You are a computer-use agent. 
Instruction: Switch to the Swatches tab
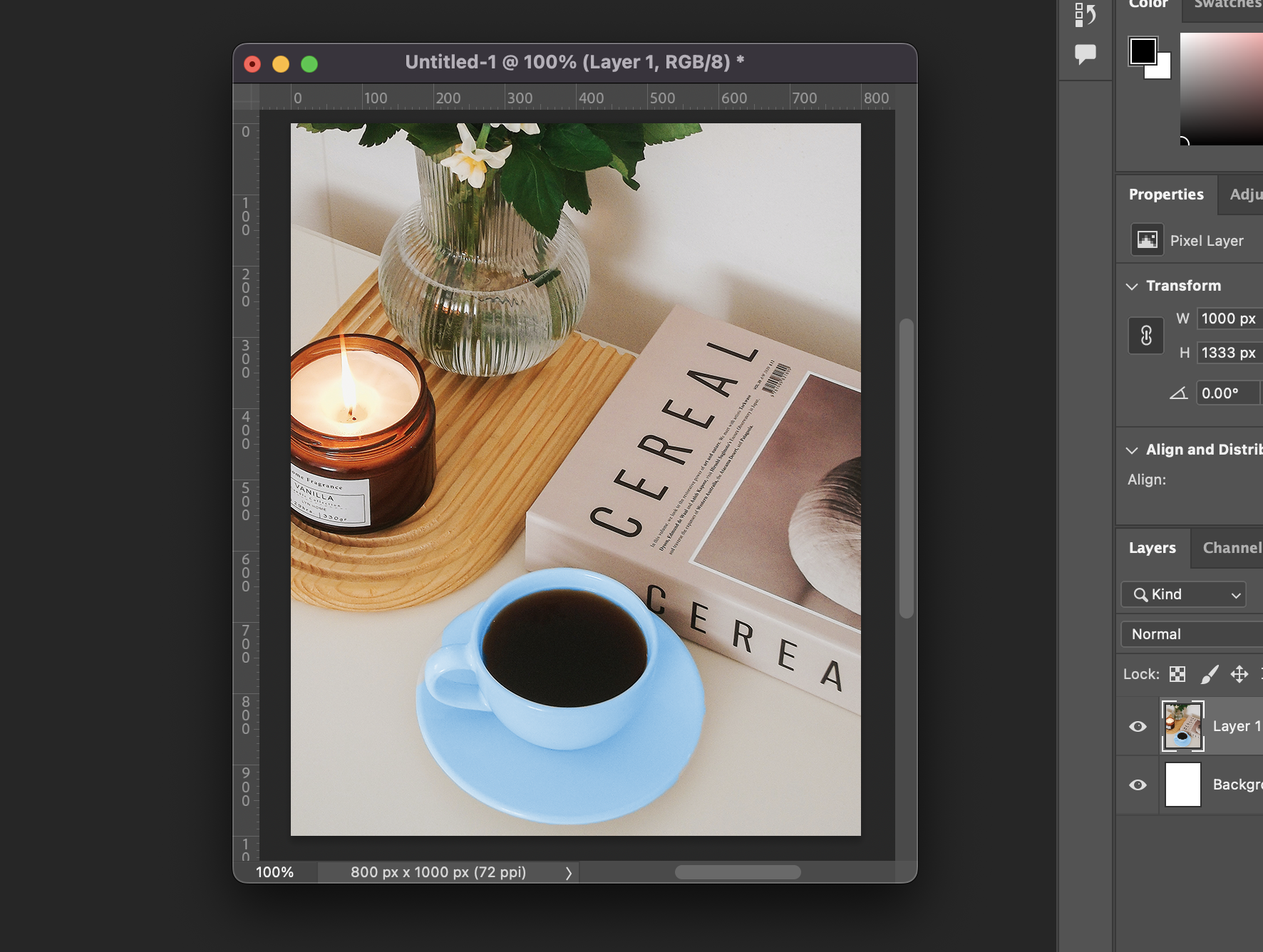coord(1227,4)
